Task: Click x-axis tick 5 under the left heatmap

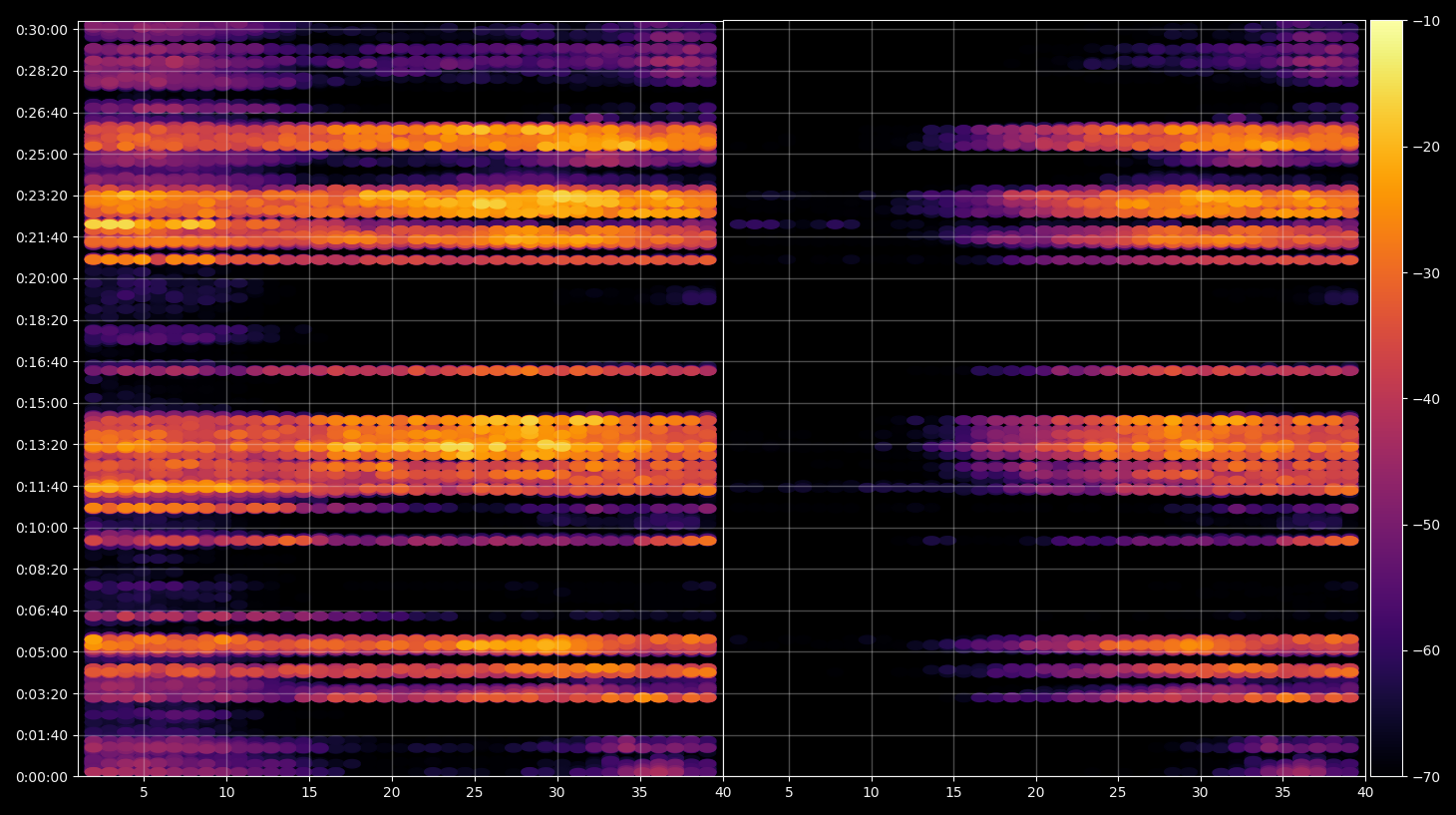Action: tap(144, 793)
